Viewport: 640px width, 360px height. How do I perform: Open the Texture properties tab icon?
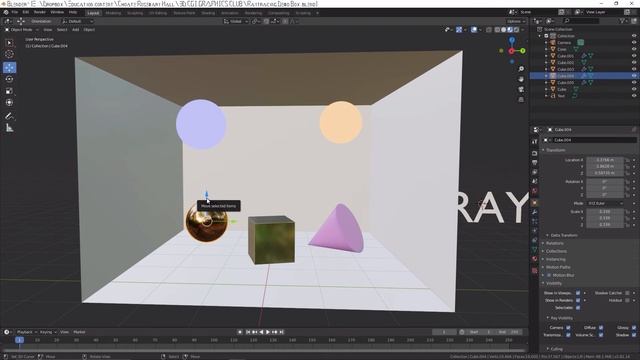[535, 270]
